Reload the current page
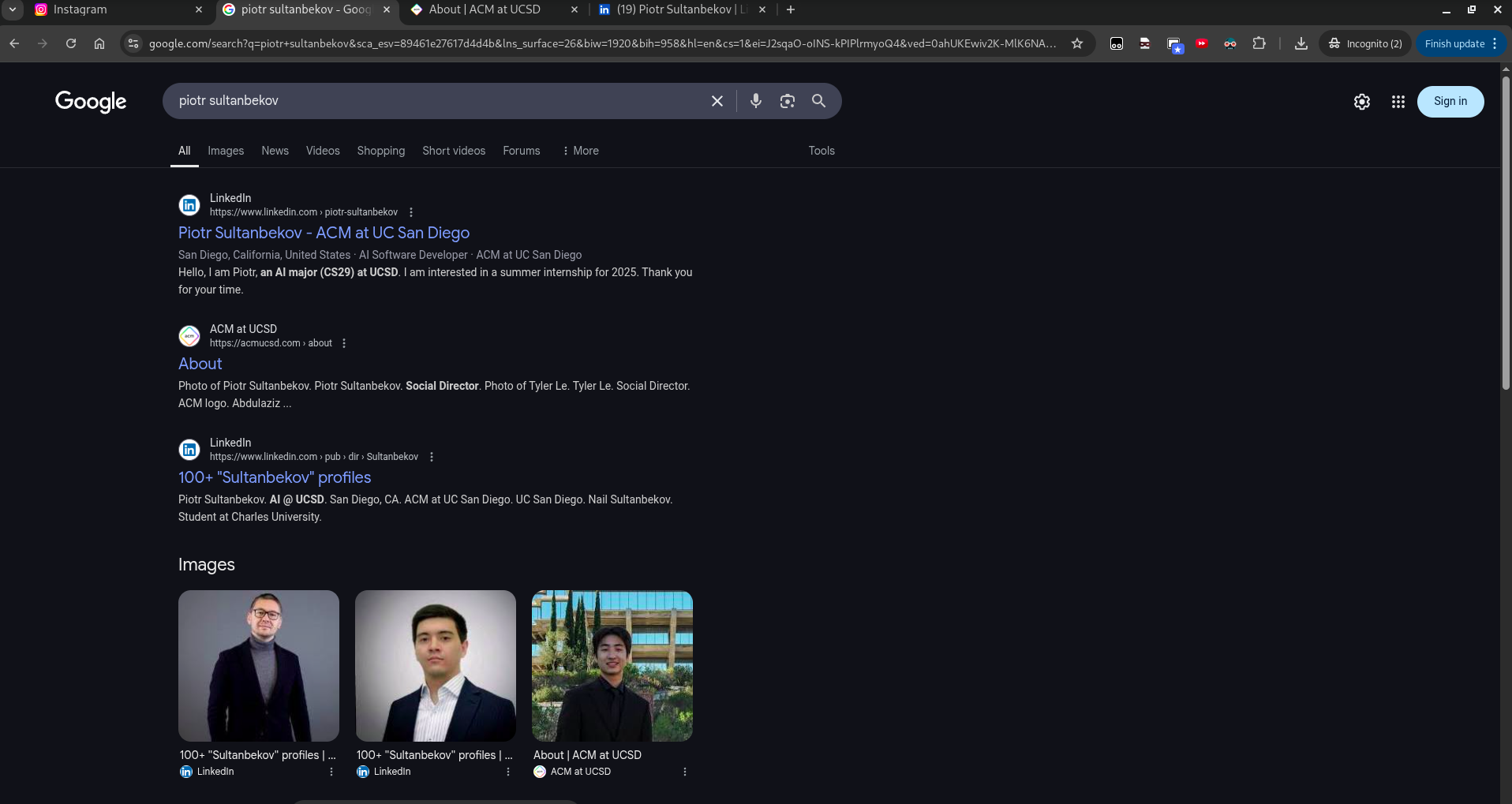 (71, 43)
